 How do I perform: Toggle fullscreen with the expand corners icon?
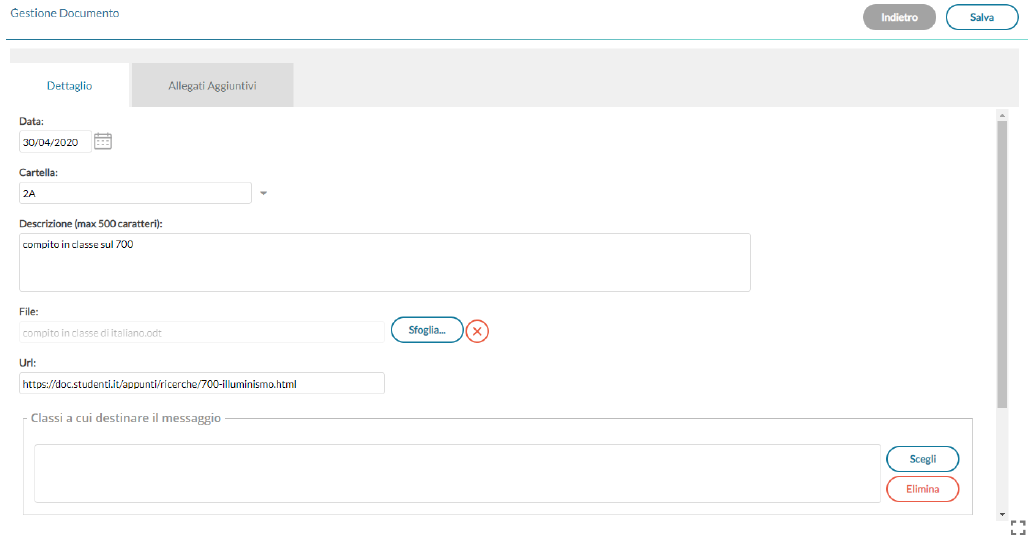point(1018,527)
